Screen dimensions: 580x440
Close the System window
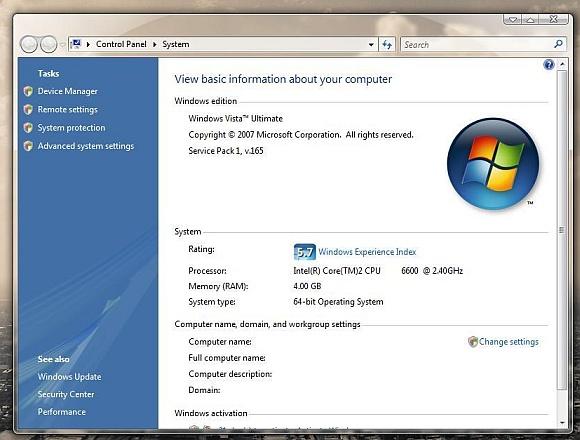pyautogui.click(x=554, y=19)
